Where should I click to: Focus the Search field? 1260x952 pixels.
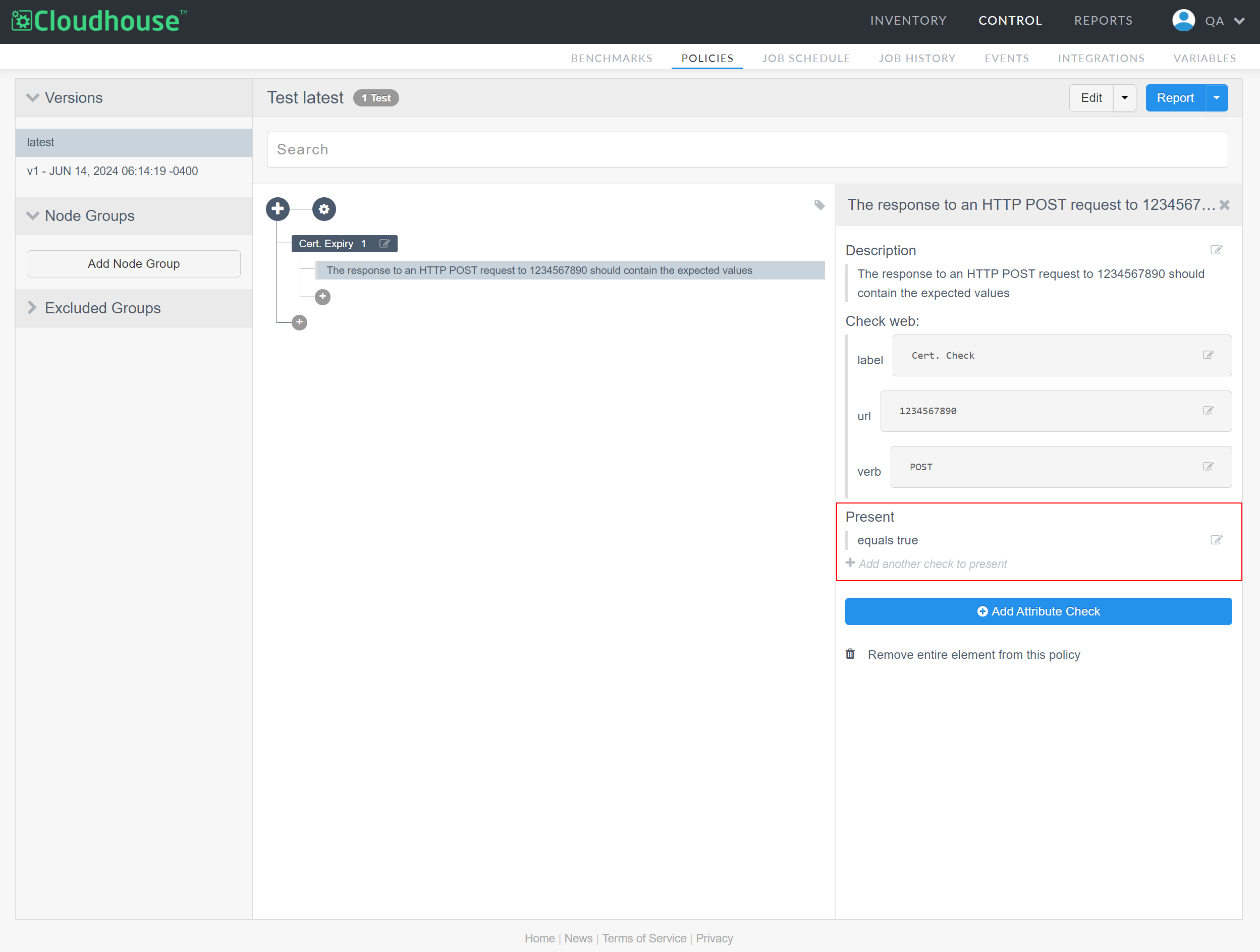[x=747, y=149]
